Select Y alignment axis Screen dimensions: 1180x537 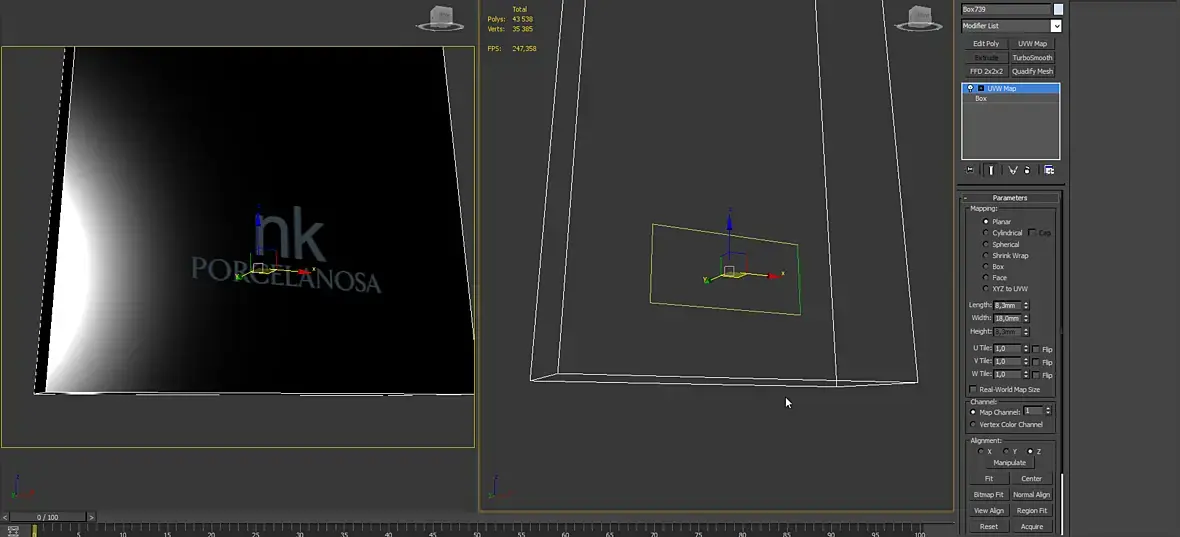(1005, 452)
